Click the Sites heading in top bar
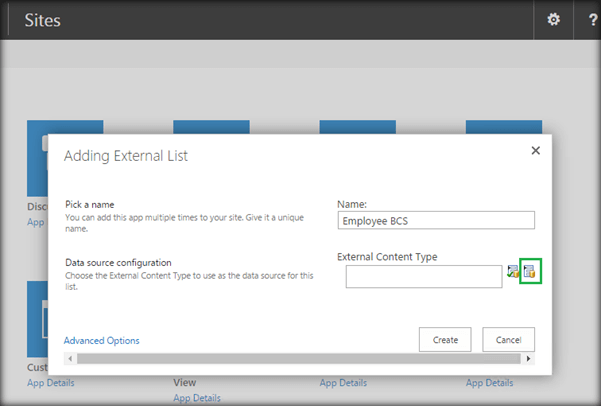601x406 pixels. 43,19
